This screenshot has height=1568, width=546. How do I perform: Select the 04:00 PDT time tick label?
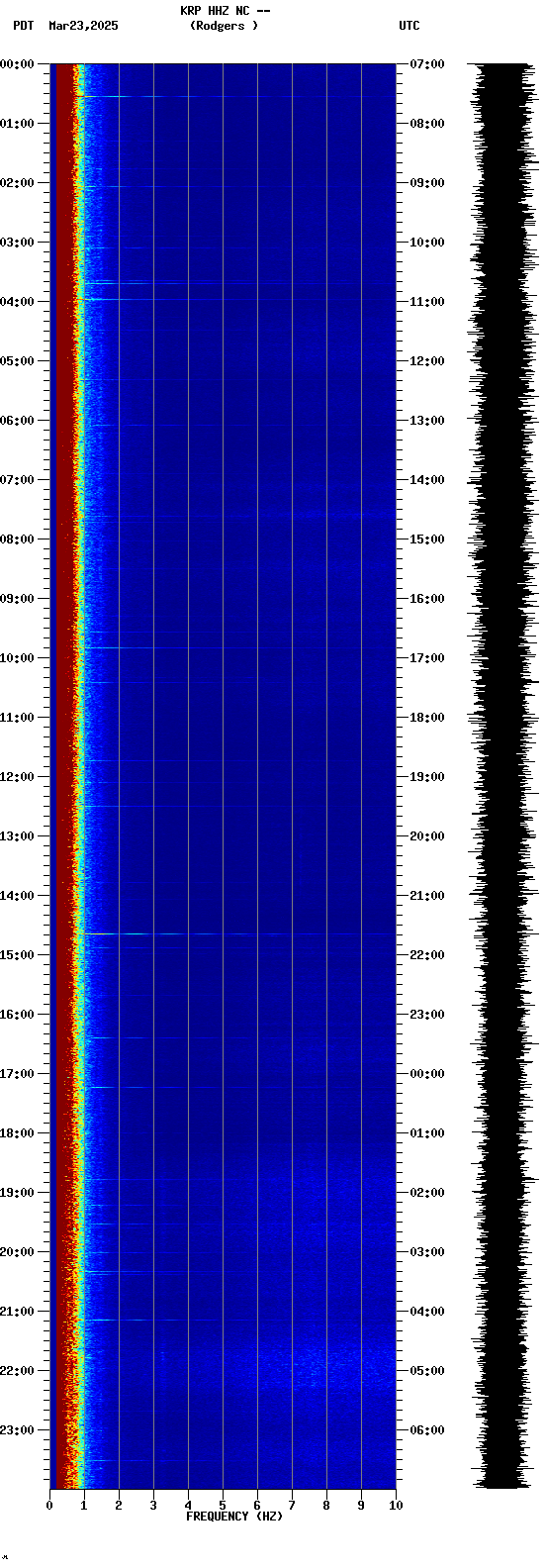tap(18, 302)
